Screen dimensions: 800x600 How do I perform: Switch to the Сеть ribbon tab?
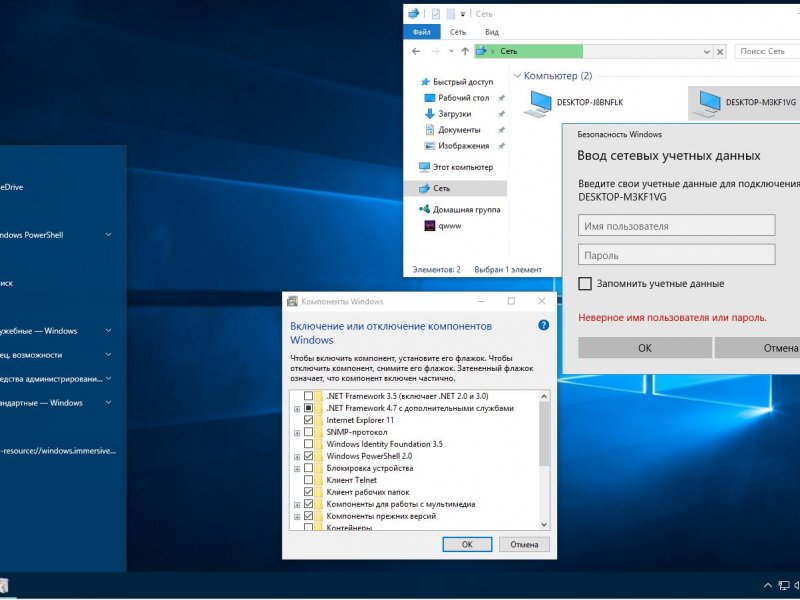pyautogui.click(x=458, y=32)
